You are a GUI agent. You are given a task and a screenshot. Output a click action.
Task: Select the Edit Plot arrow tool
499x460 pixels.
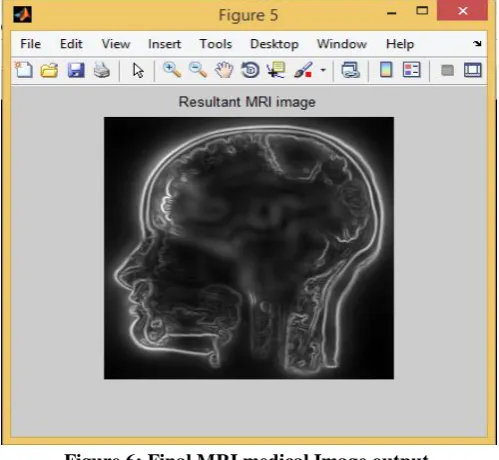(138, 70)
